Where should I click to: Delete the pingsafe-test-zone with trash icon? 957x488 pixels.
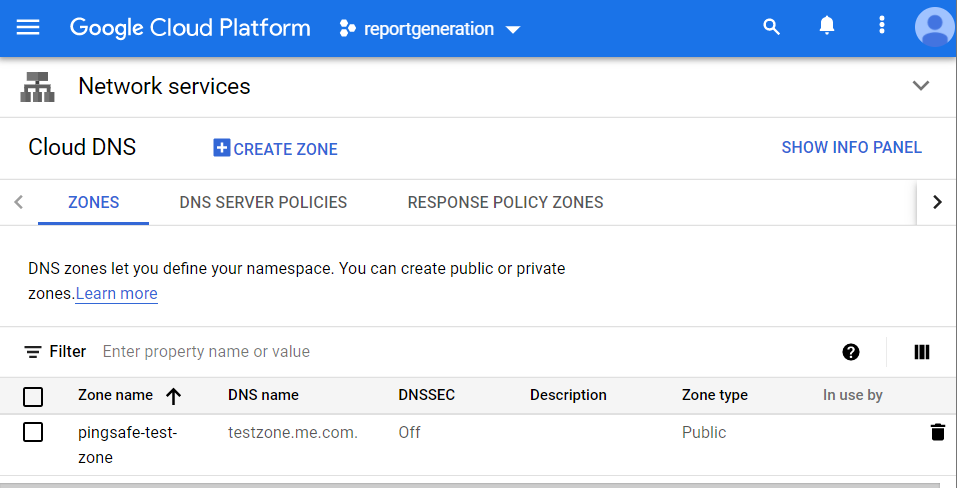click(937, 433)
